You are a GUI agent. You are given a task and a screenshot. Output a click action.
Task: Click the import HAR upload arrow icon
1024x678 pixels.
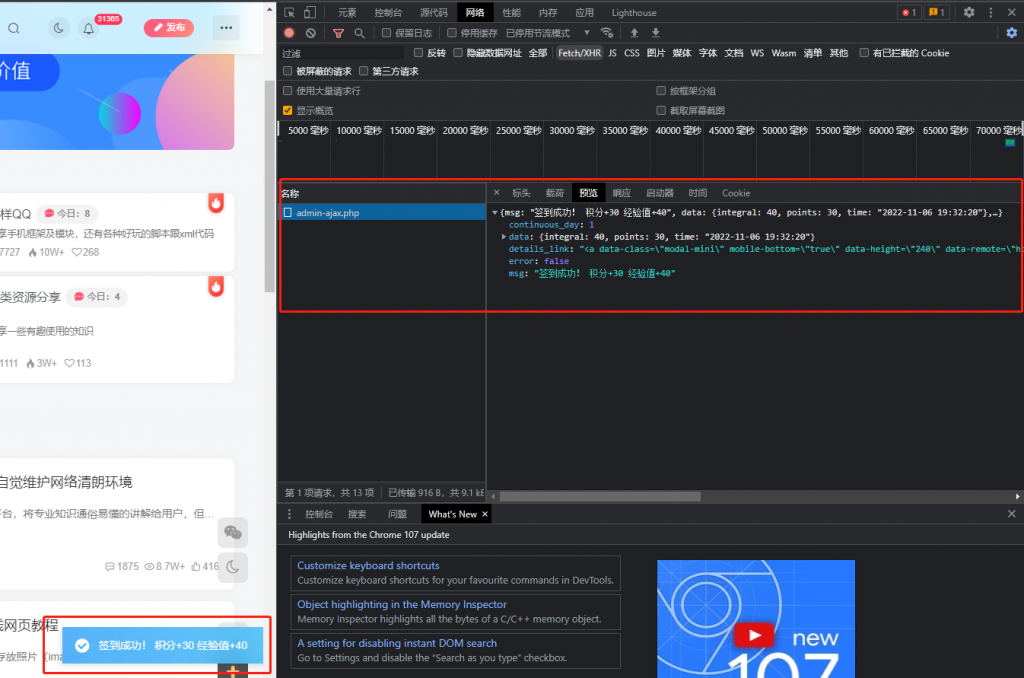634,33
